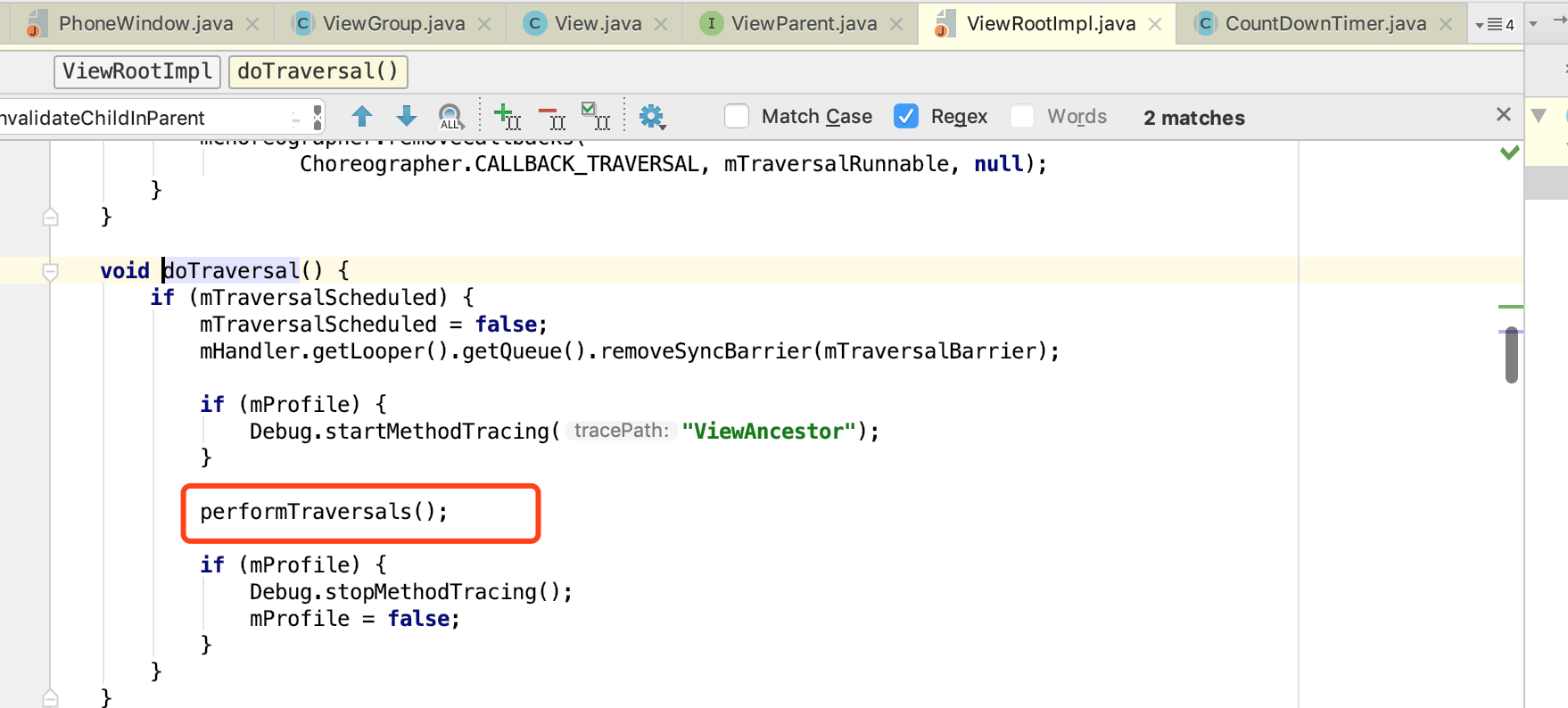Uncheck the Regex checkbox
Screen dimensions: 1568x708
pos(906,116)
